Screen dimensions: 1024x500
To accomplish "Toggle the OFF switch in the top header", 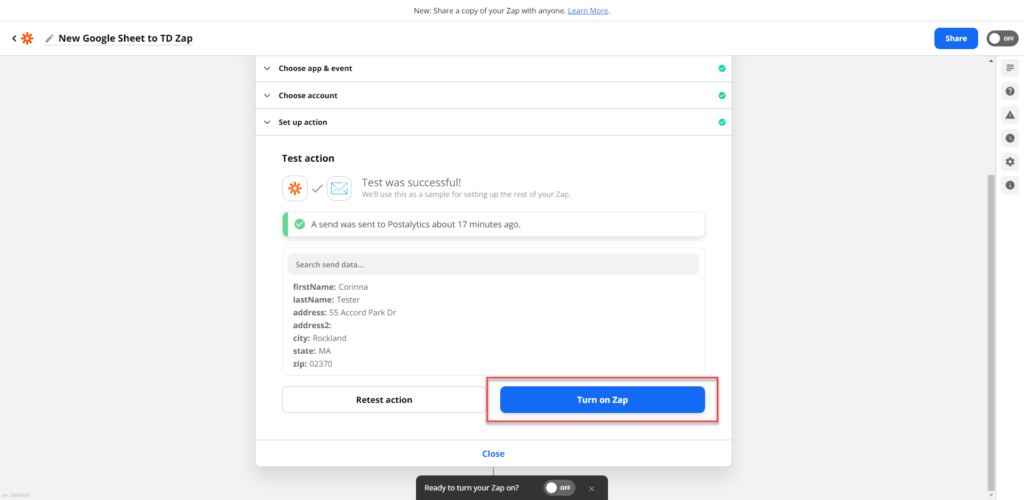I will pyautogui.click(x=1002, y=39).
